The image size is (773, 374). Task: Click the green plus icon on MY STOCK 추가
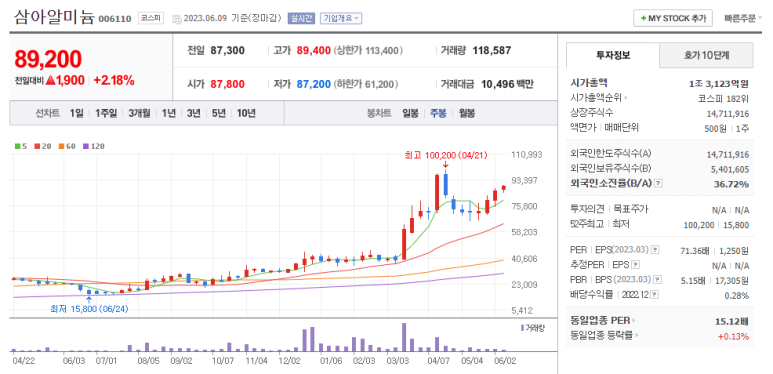click(x=643, y=18)
